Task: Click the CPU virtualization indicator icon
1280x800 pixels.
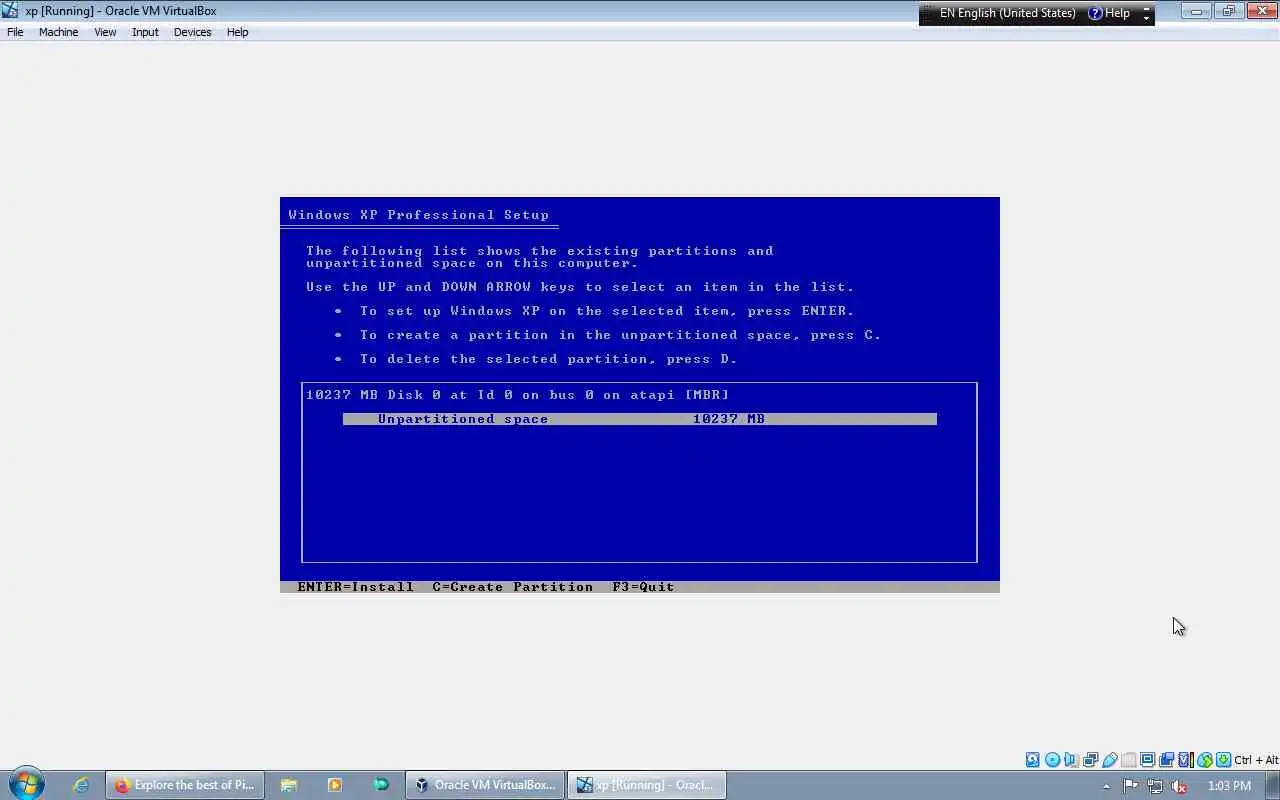Action: (x=1186, y=760)
